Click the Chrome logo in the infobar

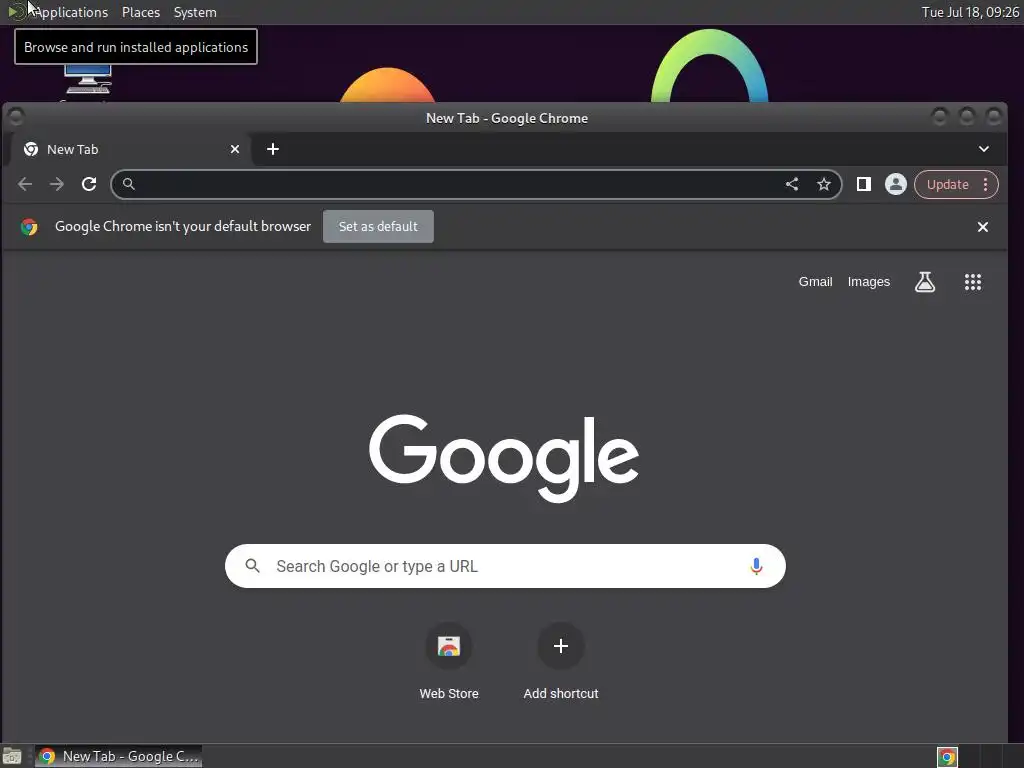tap(29, 227)
